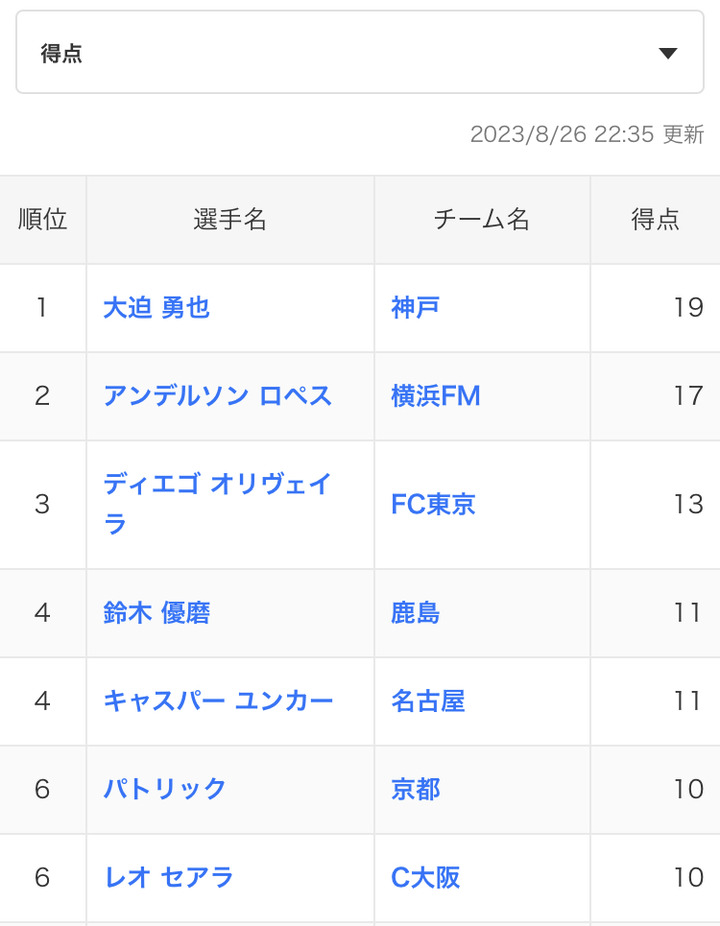Image resolution: width=720 pixels, height=926 pixels.
Task: Open the 得点 stat category dropdown
Action: point(360,53)
